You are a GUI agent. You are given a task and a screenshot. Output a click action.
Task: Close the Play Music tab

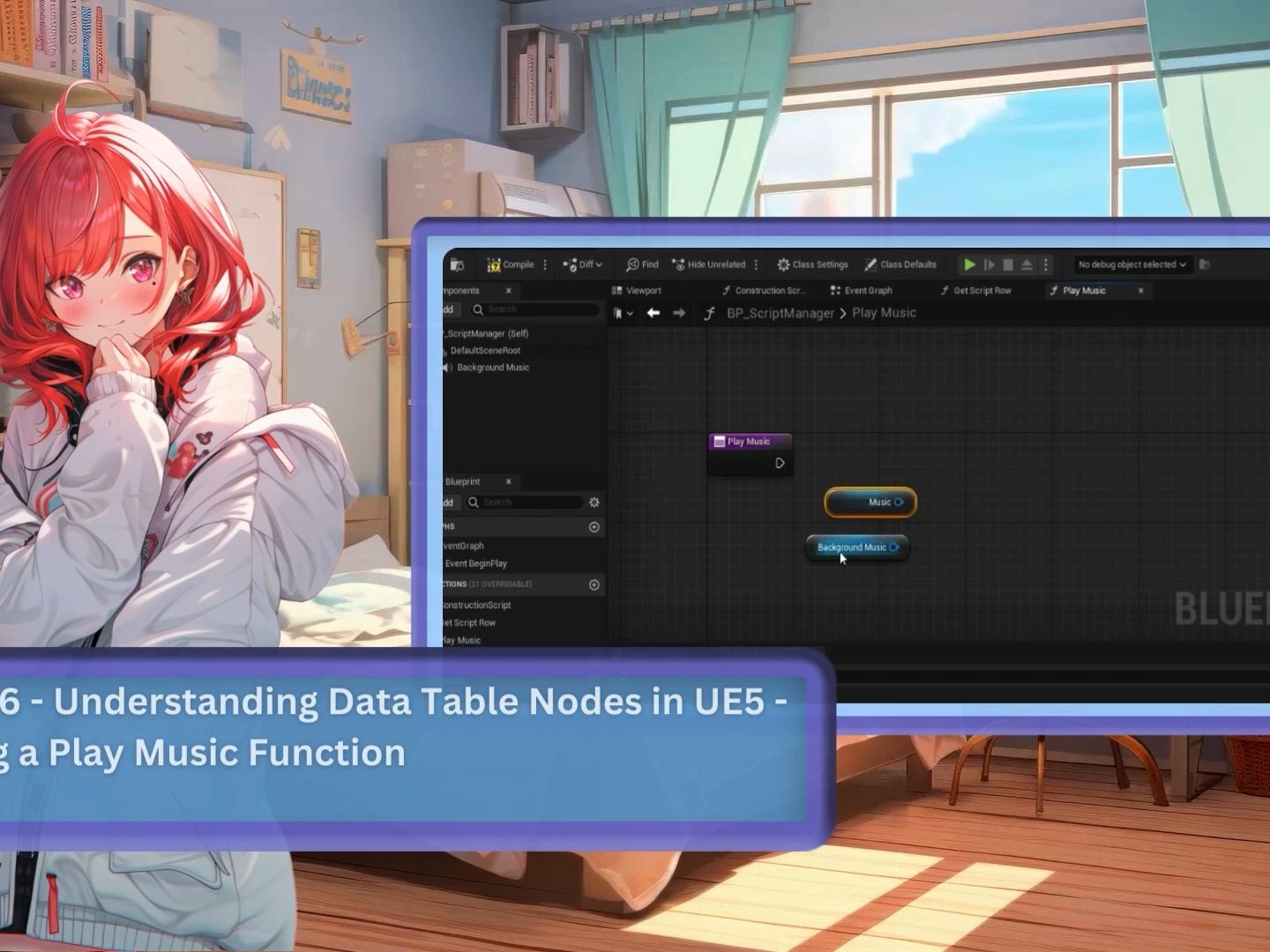[x=1140, y=290]
